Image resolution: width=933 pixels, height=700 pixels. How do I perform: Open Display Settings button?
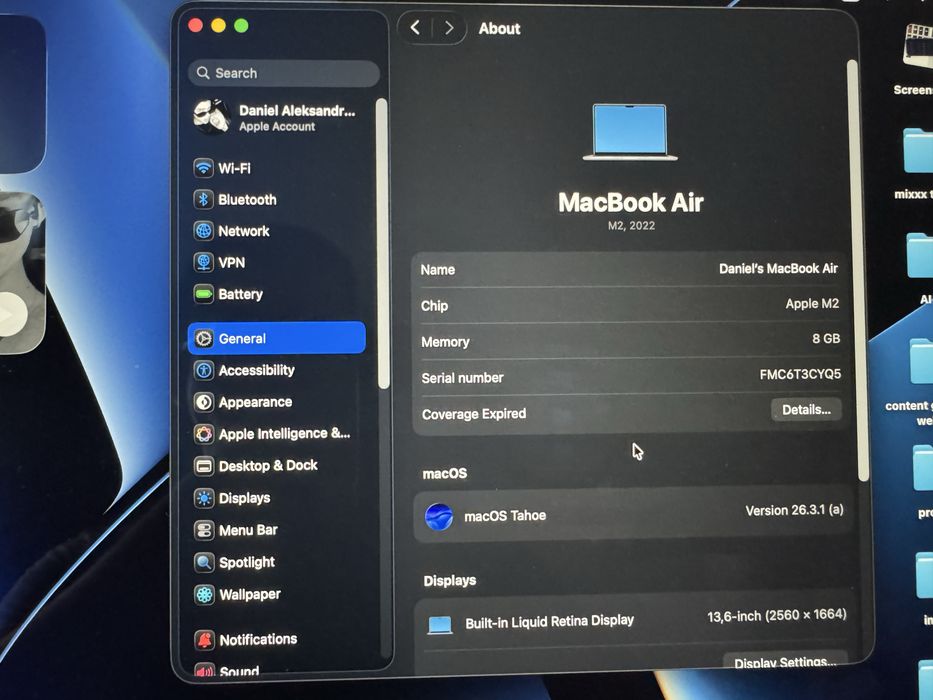(785, 662)
